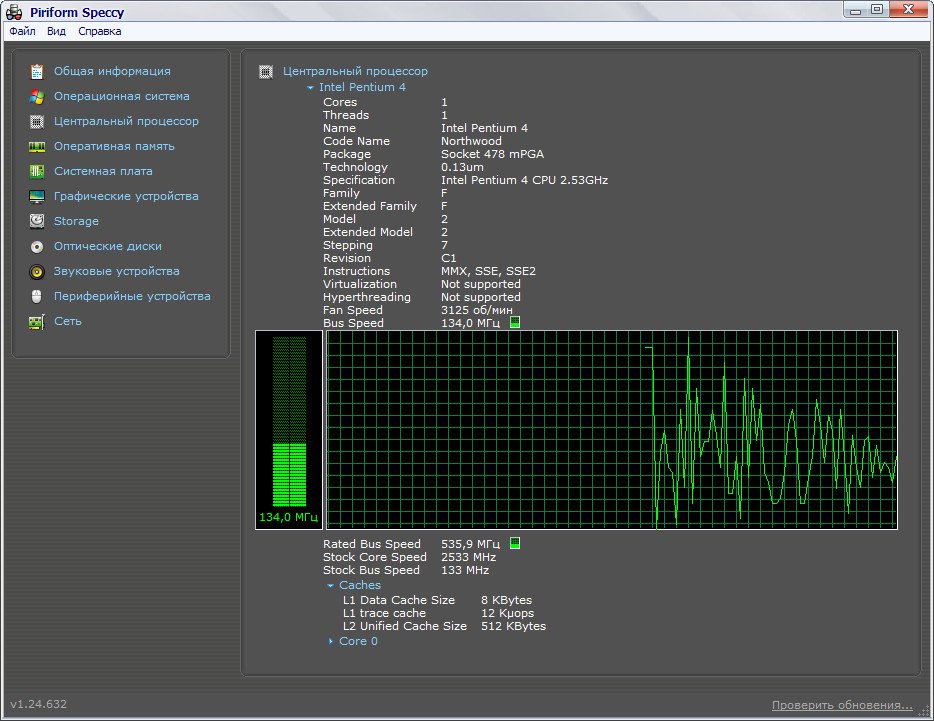
Task: Open the Системная плата section
Action: tap(103, 171)
